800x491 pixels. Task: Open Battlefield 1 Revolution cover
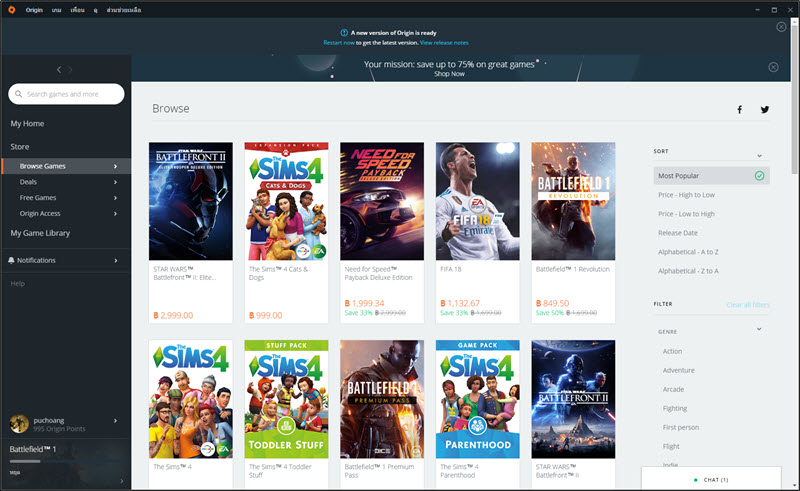tap(573, 201)
